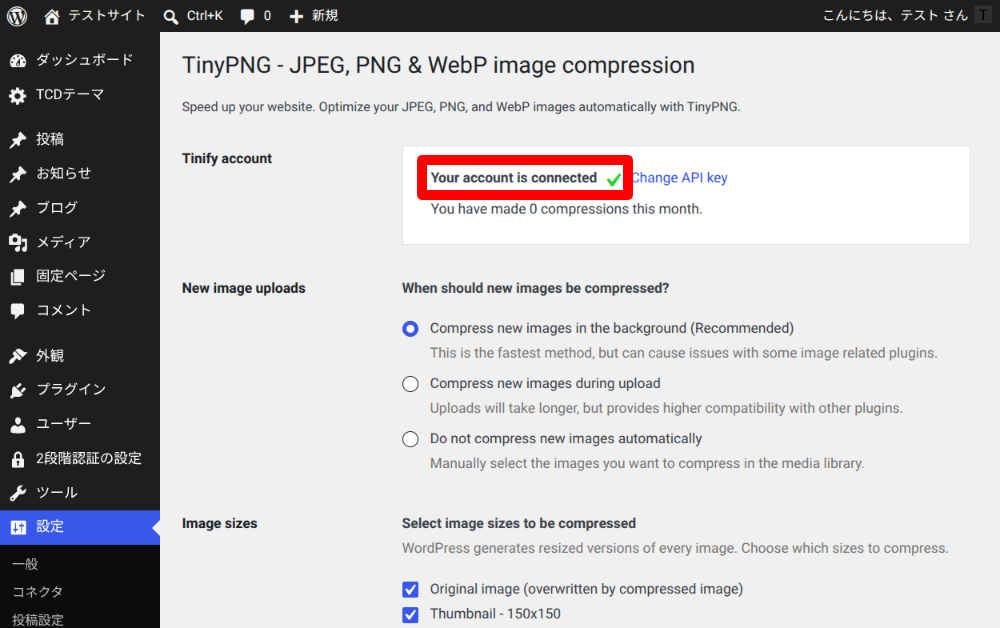1000x628 pixels.
Task: Click the 新規 new content link
Action: 325,15
